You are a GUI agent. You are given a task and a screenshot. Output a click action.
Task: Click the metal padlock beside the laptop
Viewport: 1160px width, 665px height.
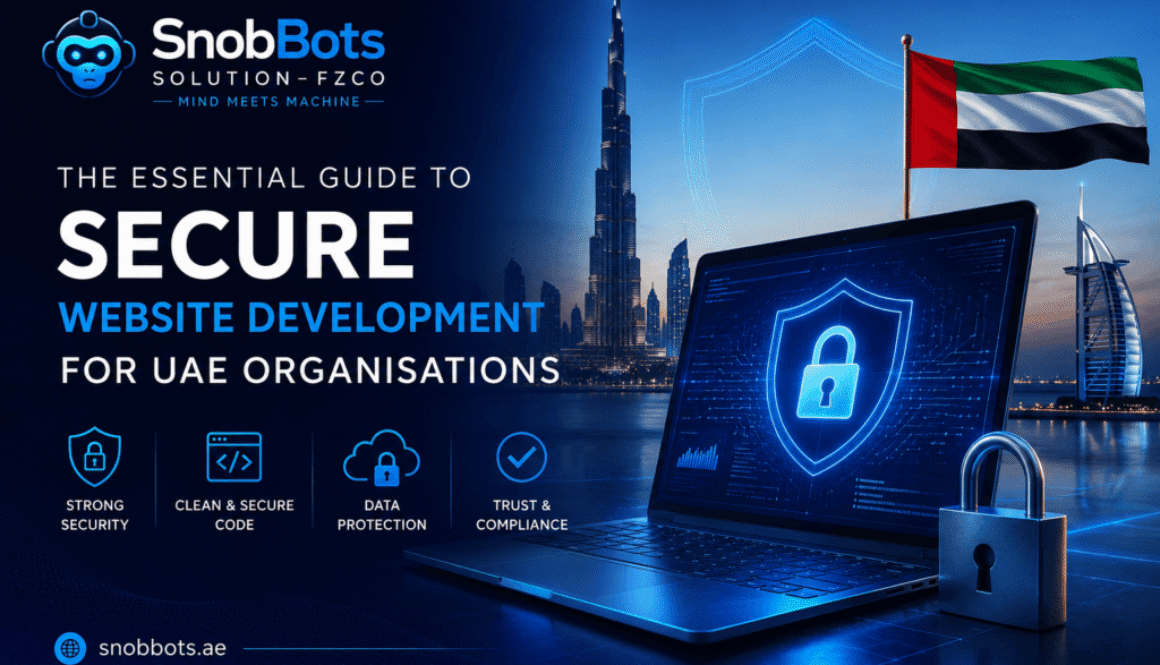click(x=1003, y=531)
